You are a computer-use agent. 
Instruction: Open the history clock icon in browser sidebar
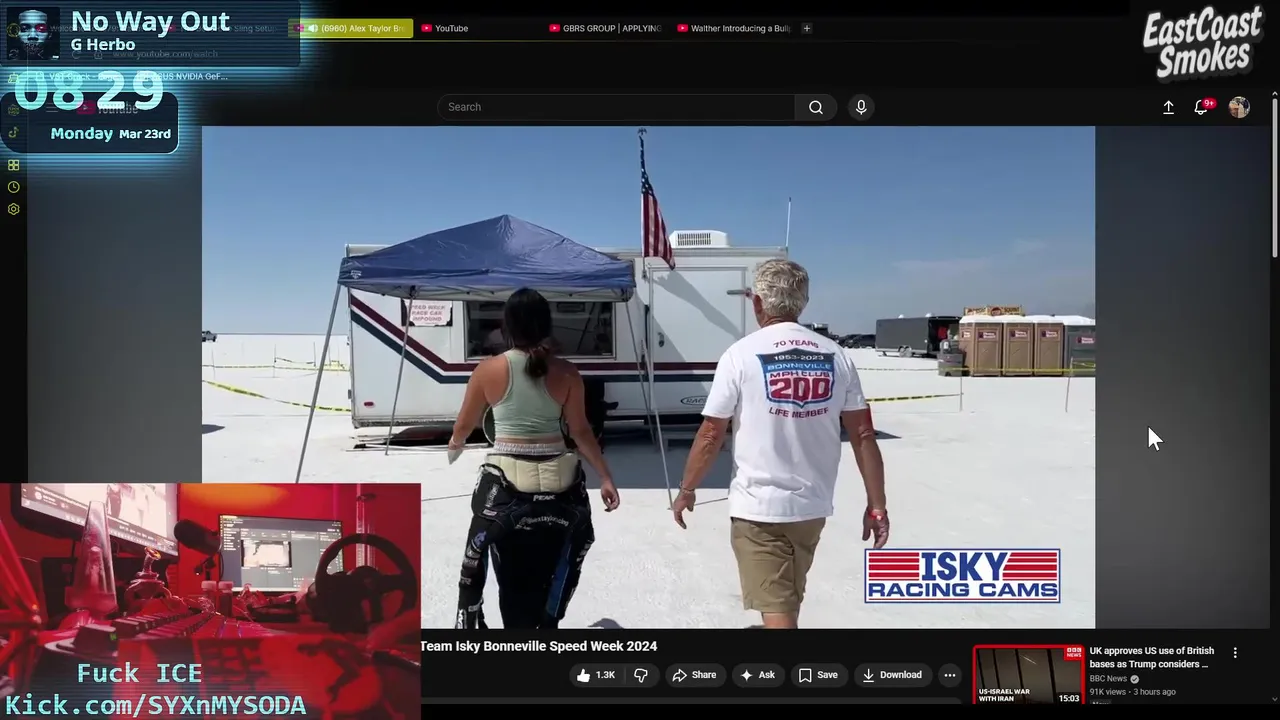coord(13,187)
